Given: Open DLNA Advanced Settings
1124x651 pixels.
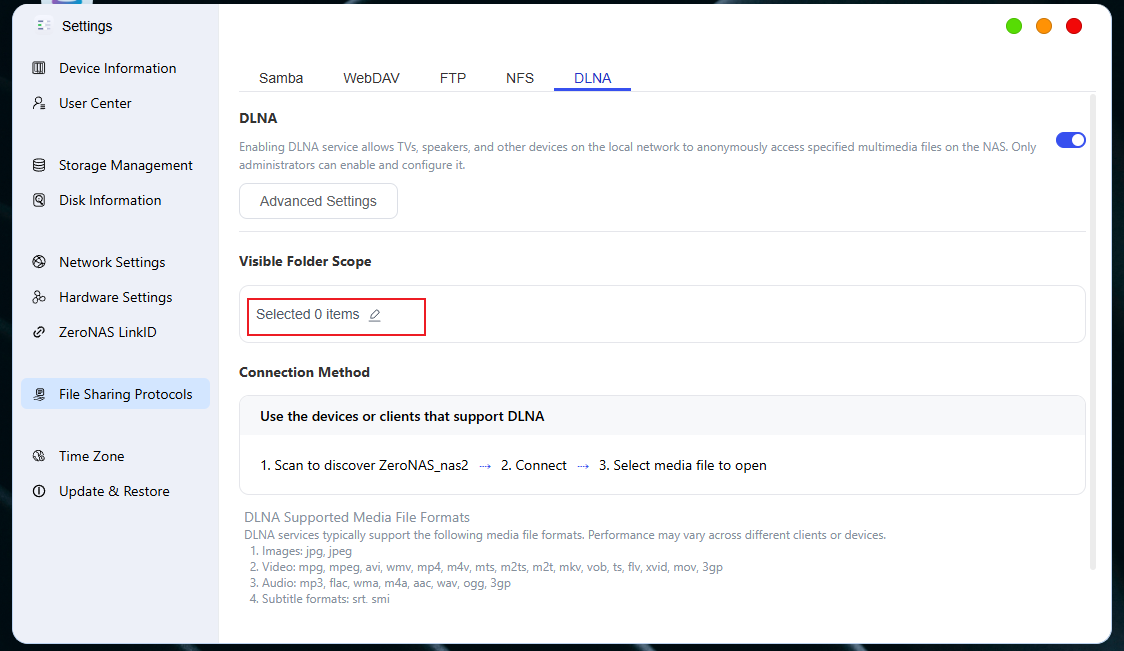Looking at the screenshot, I should [x=318, y=201].
